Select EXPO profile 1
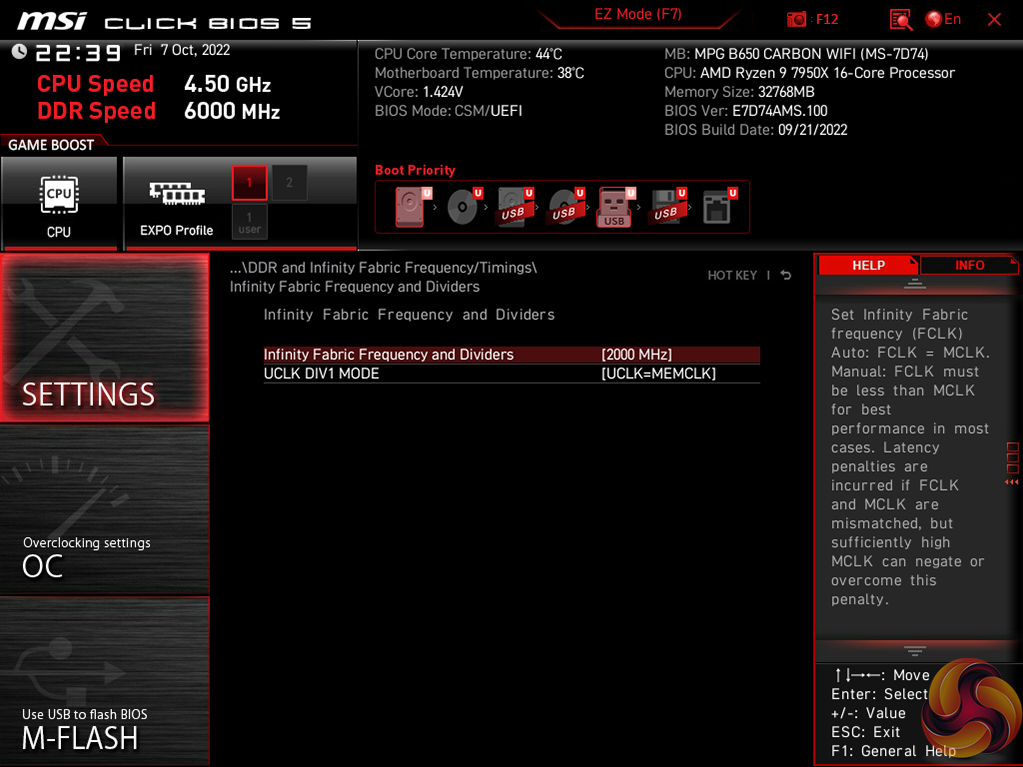The width and height of the screenshot is (1023, 767). pos(249,183)
